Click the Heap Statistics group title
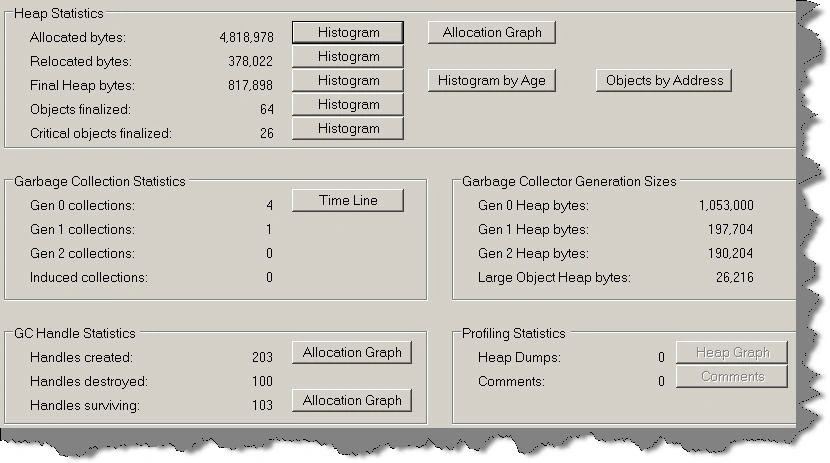Viewport: 830px width, 463px height. (59, 13)
